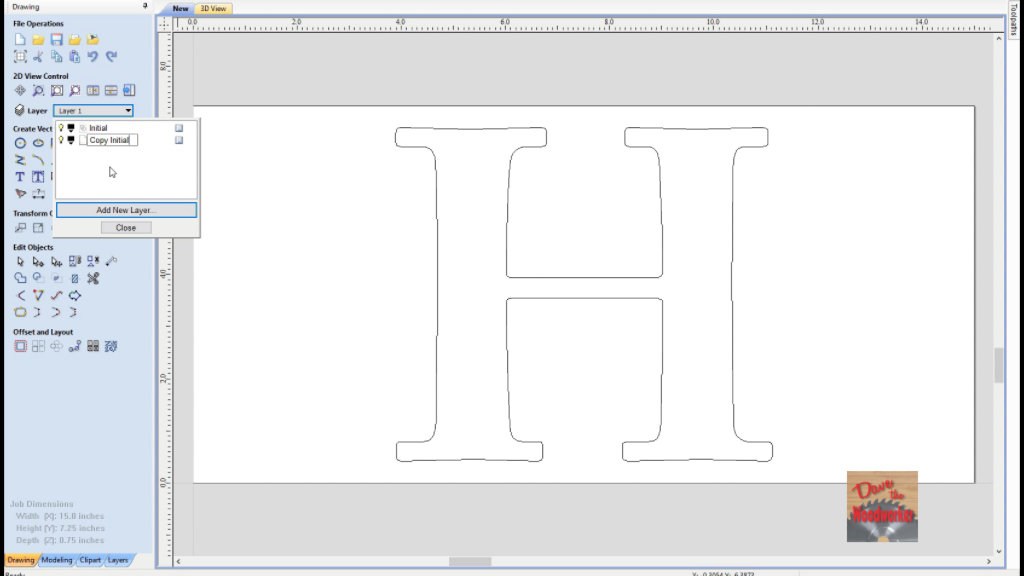Select the Draw Ellipse tool
The image size is (1024, 576).
(39, 143)
